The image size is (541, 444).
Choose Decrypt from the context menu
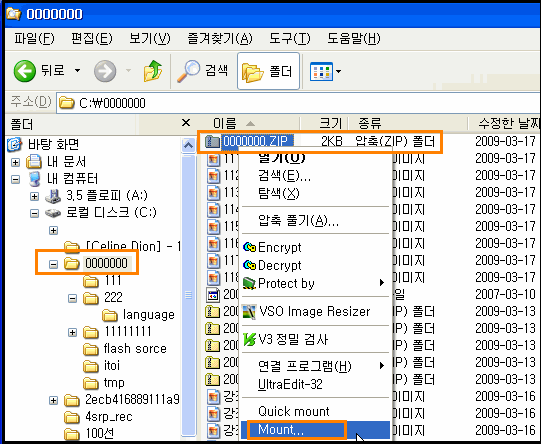coord(279,265)
